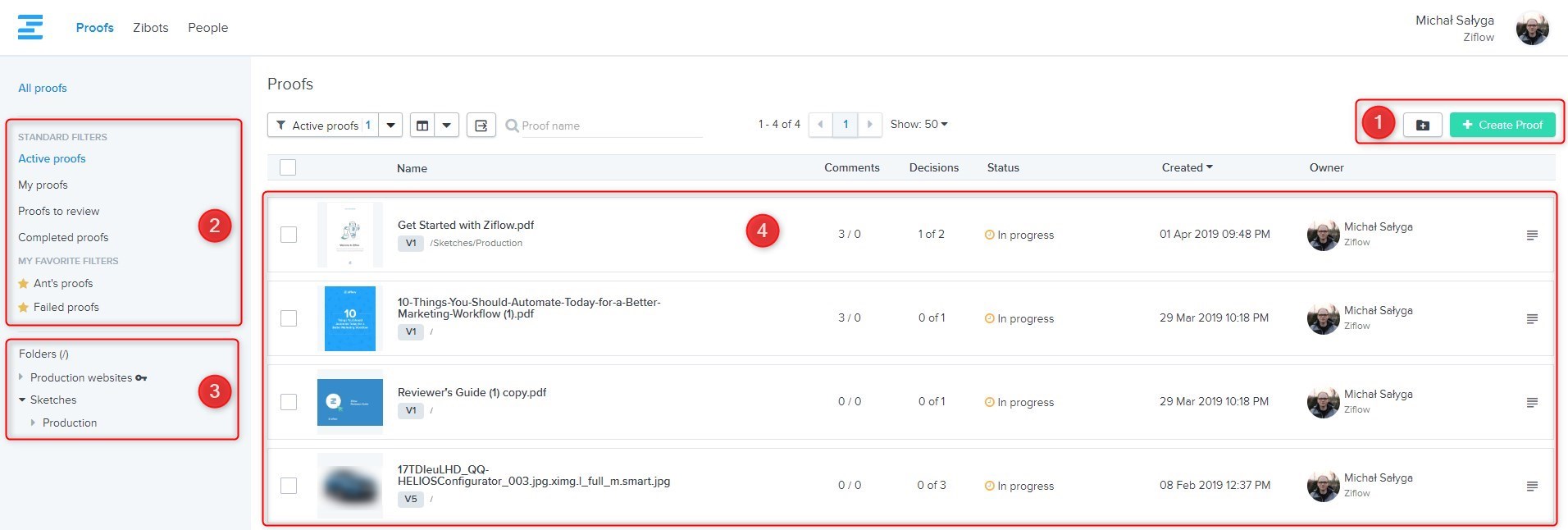Click the Proof name search field
This screenshot has height=530, width=1568.
[611, 126]
